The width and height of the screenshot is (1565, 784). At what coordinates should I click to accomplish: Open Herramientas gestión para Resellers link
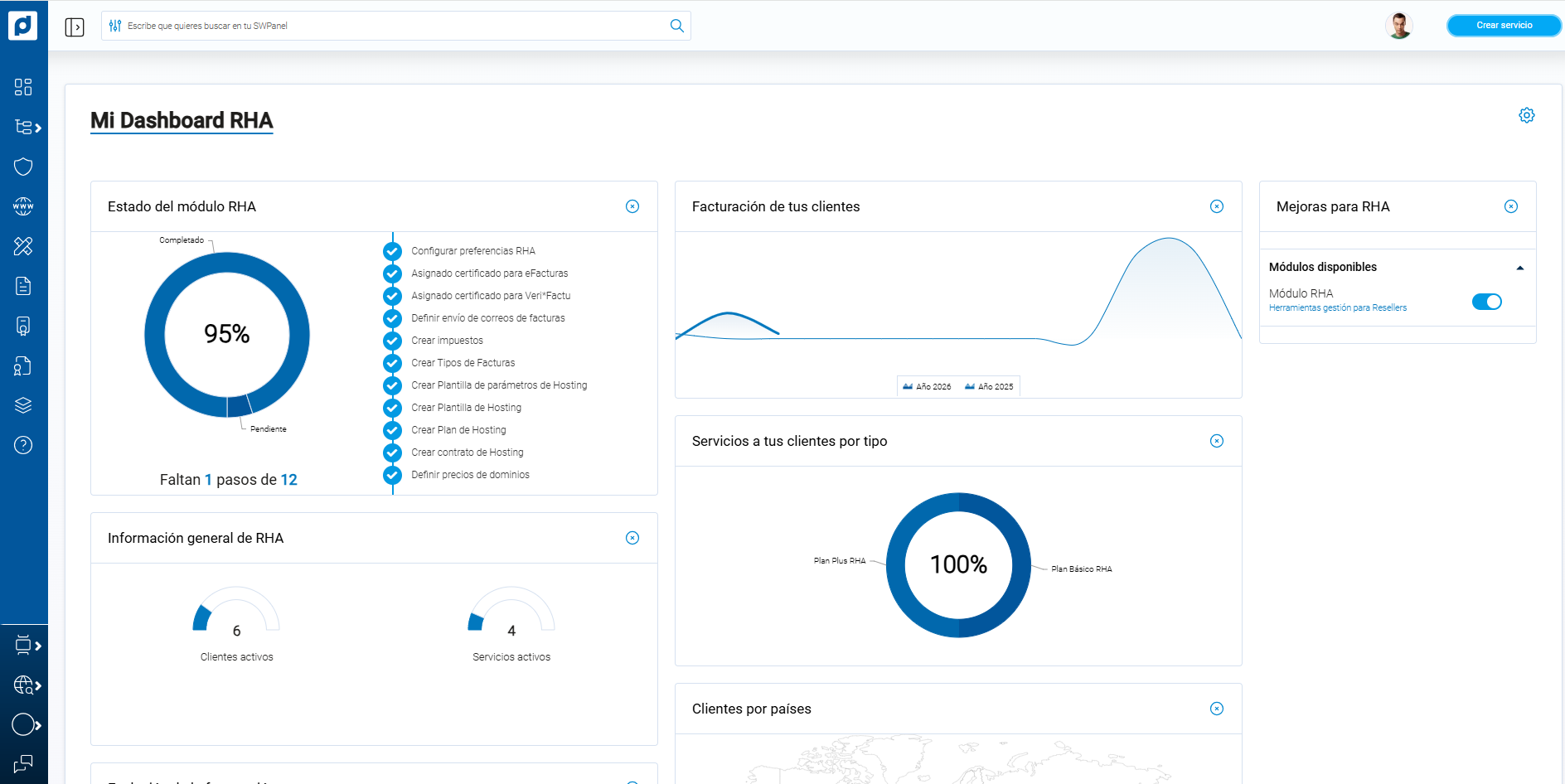click(x=1337, y=308)
